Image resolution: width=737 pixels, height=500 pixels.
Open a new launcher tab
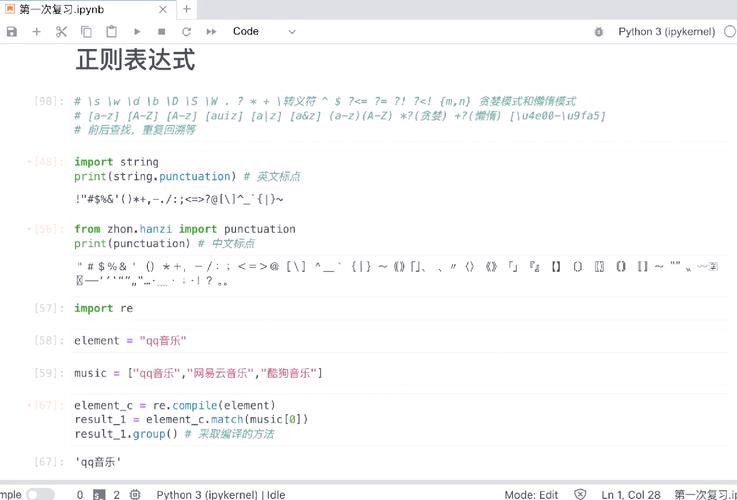tap(187, 9)
